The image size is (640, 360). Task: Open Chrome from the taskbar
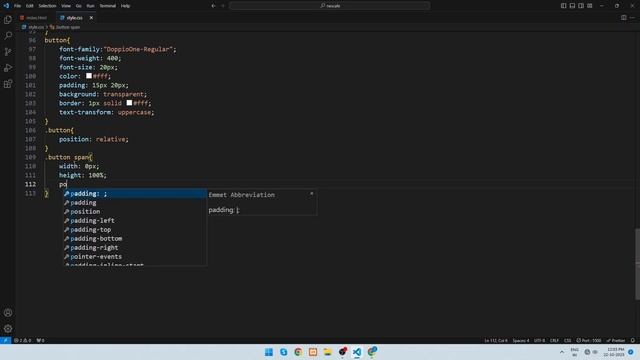pyautogui.click(x=298, y=352)
